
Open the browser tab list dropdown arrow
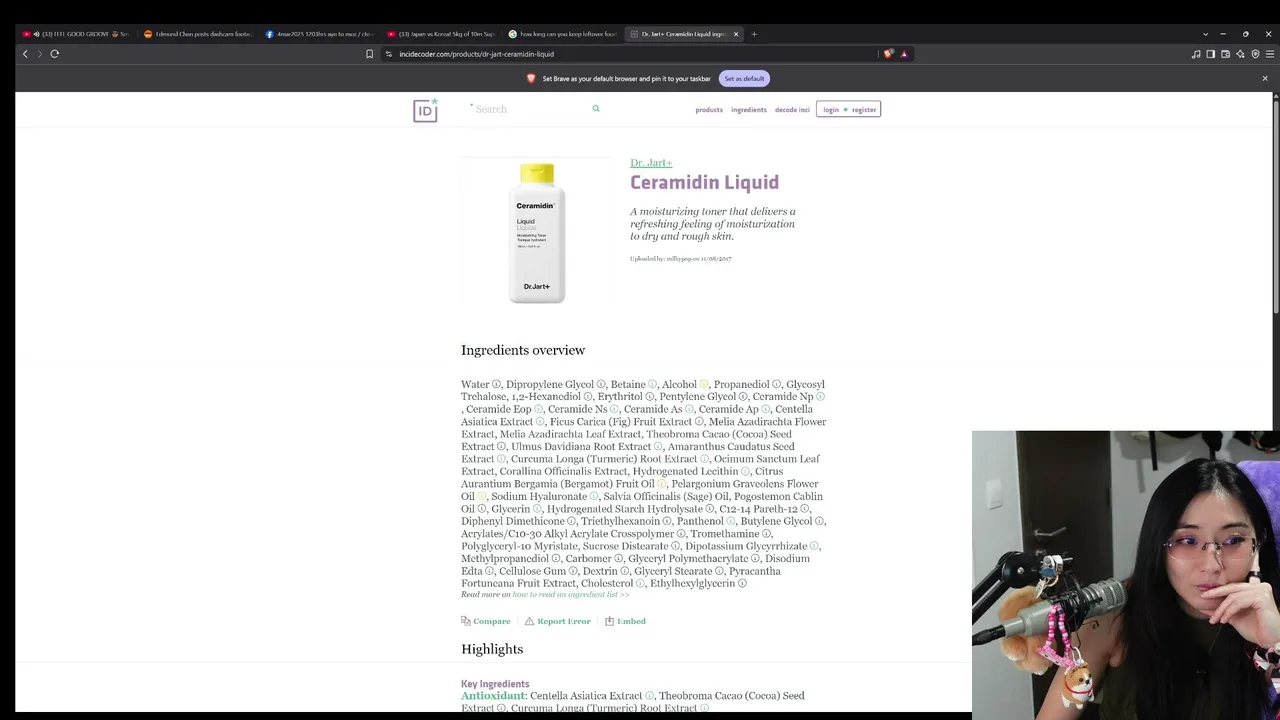click(x=1205, y=34)
